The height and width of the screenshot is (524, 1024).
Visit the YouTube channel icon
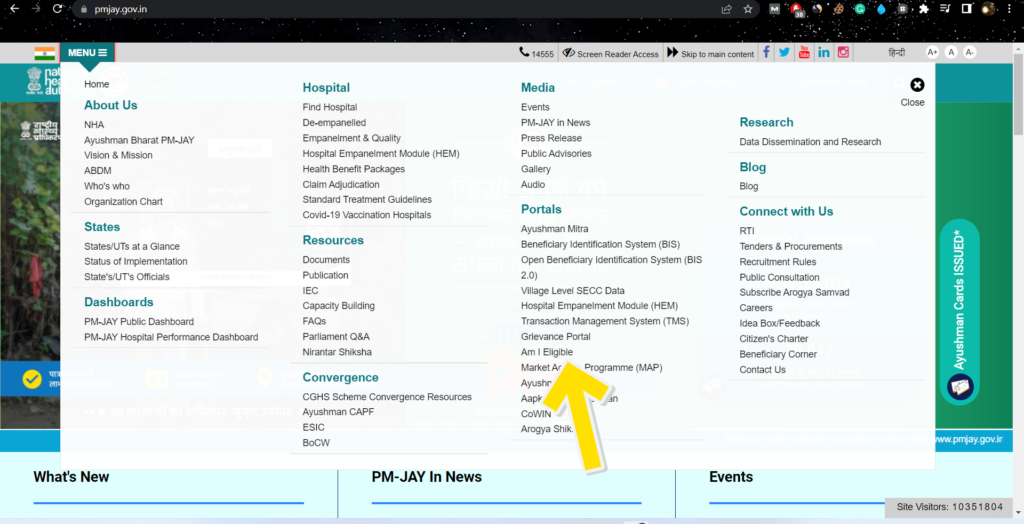(x=804, y=53)
